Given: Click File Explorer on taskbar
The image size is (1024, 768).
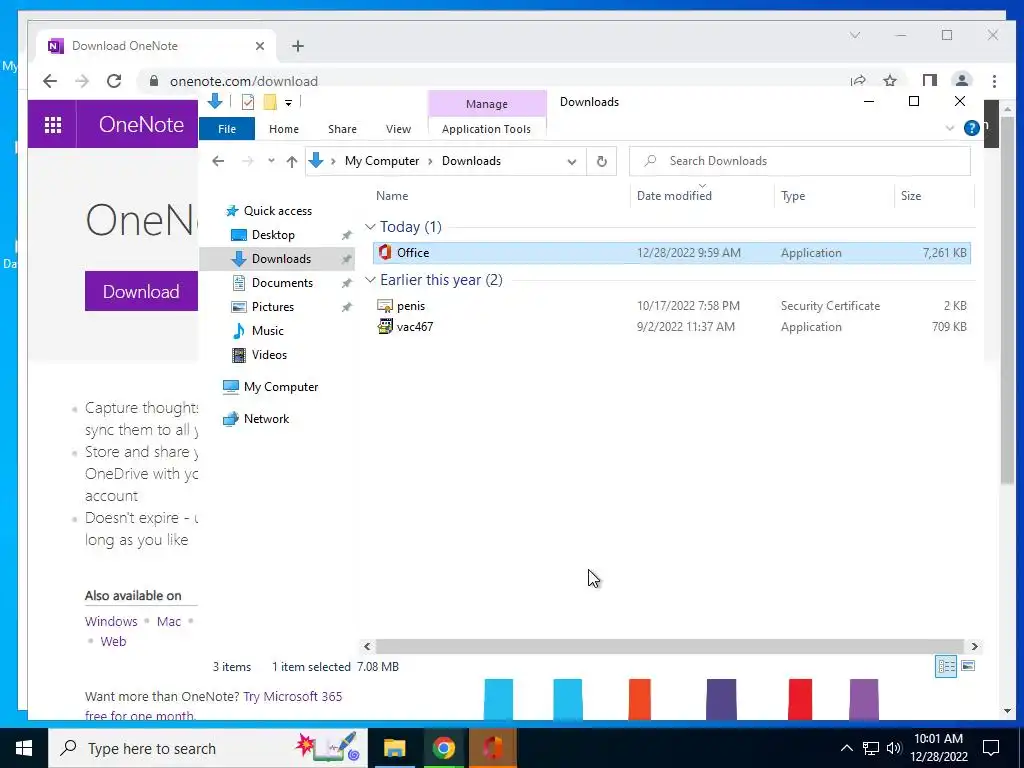Looking at the screenshot, I should point(394,748).
